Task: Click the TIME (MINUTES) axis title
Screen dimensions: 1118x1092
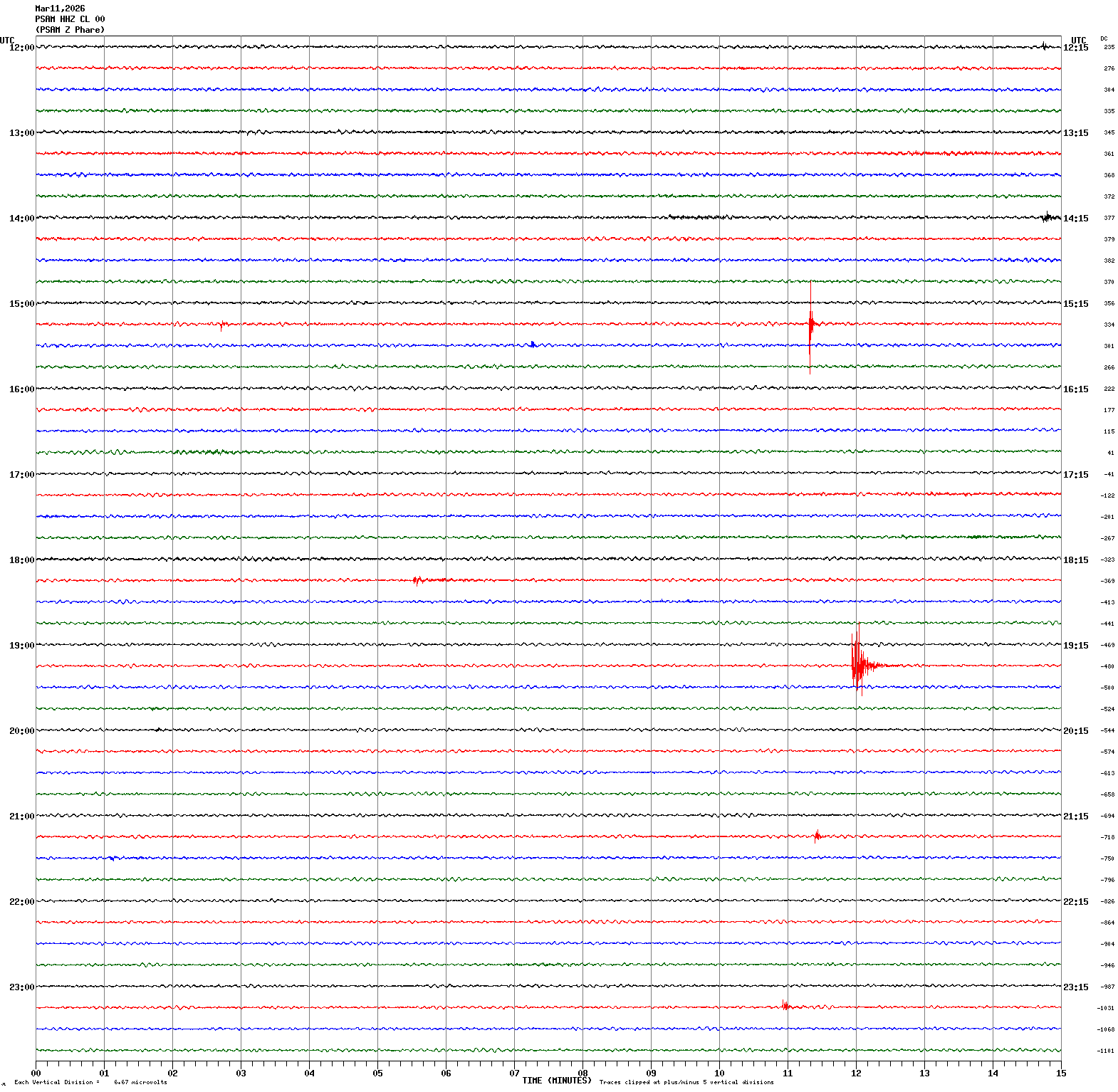Action: tap(557, 1081)
